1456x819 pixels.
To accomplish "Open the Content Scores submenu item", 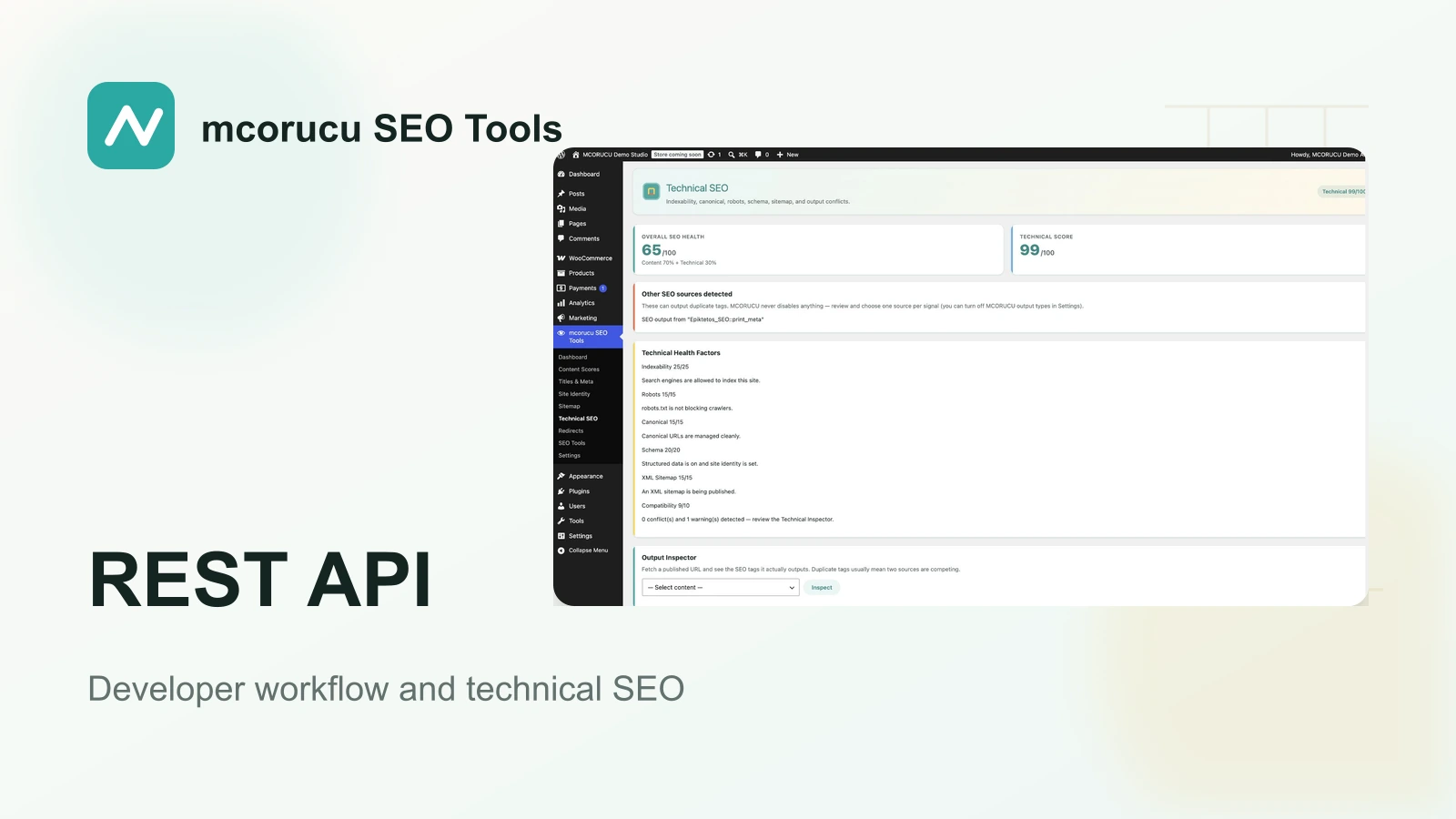I will click(579, 369).
